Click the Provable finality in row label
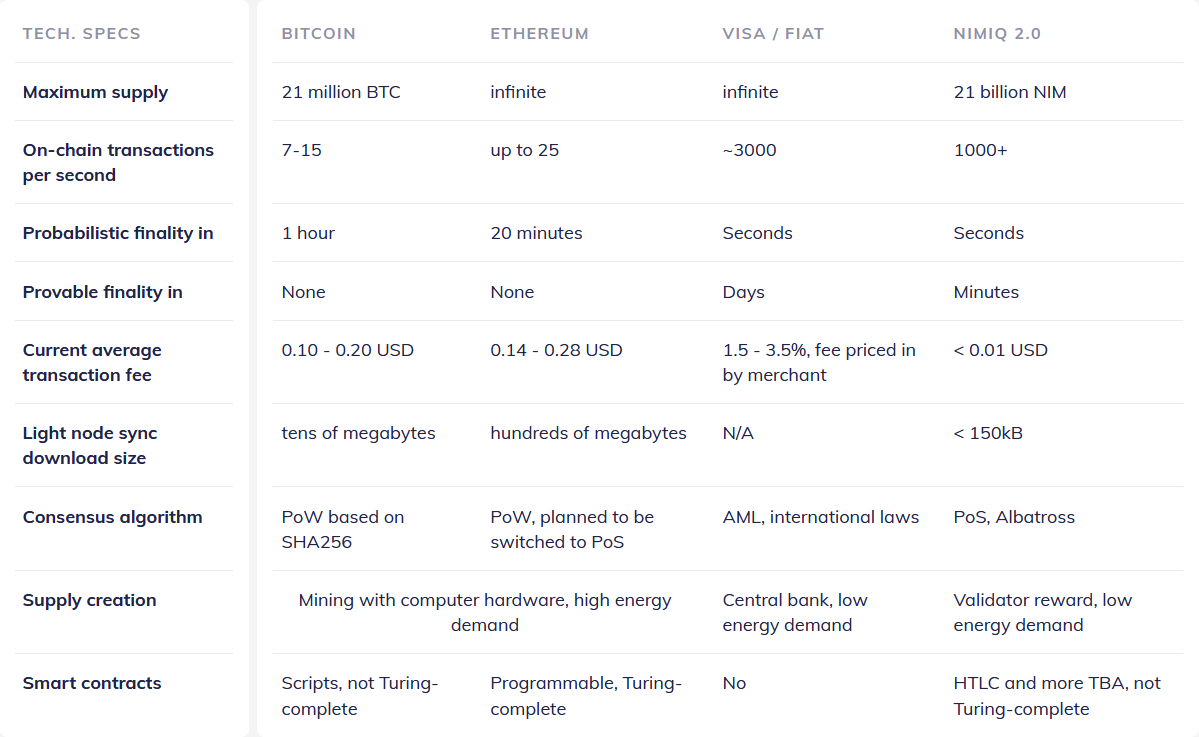Screen dimensions: 1199x737 click(102, 292)
